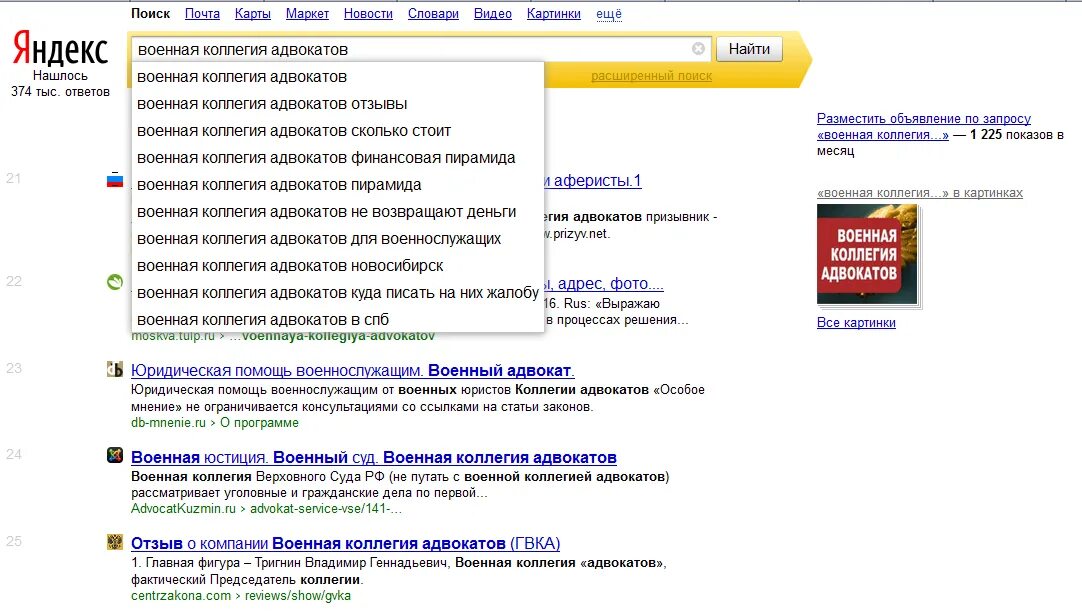
Task: Follow the 'О программе' breadcrumb link
Action: click(x=259, y=422)
